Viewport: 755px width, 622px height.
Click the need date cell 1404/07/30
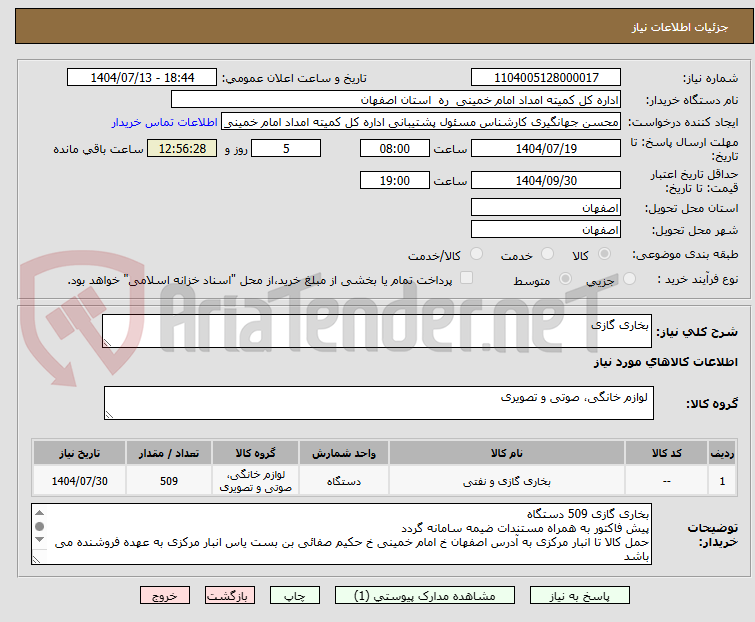point(79,481)
